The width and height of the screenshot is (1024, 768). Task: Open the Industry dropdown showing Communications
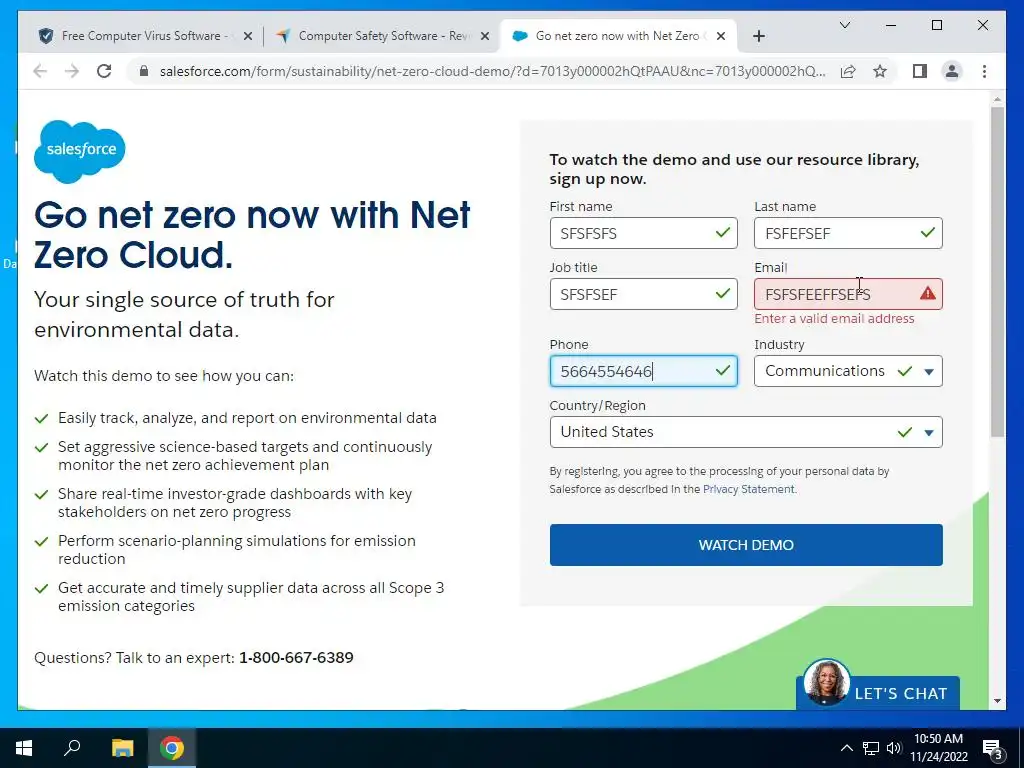point(848,371)
